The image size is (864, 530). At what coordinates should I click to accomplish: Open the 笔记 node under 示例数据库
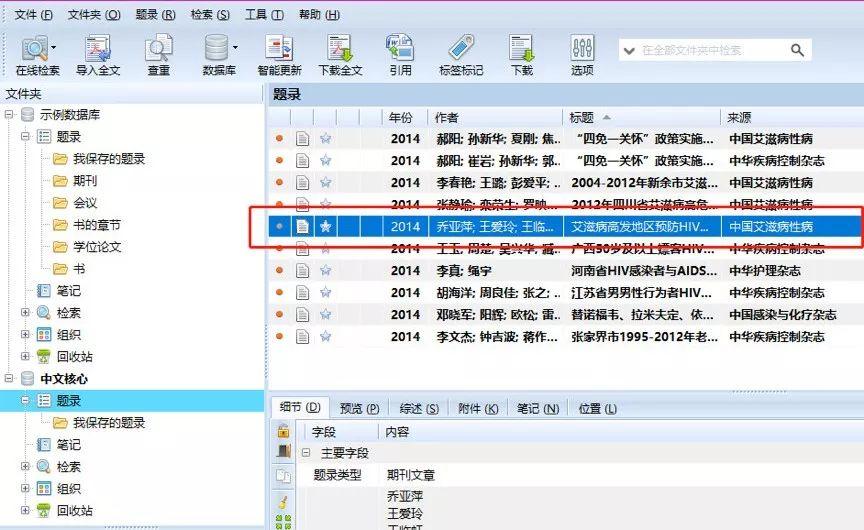68,290
